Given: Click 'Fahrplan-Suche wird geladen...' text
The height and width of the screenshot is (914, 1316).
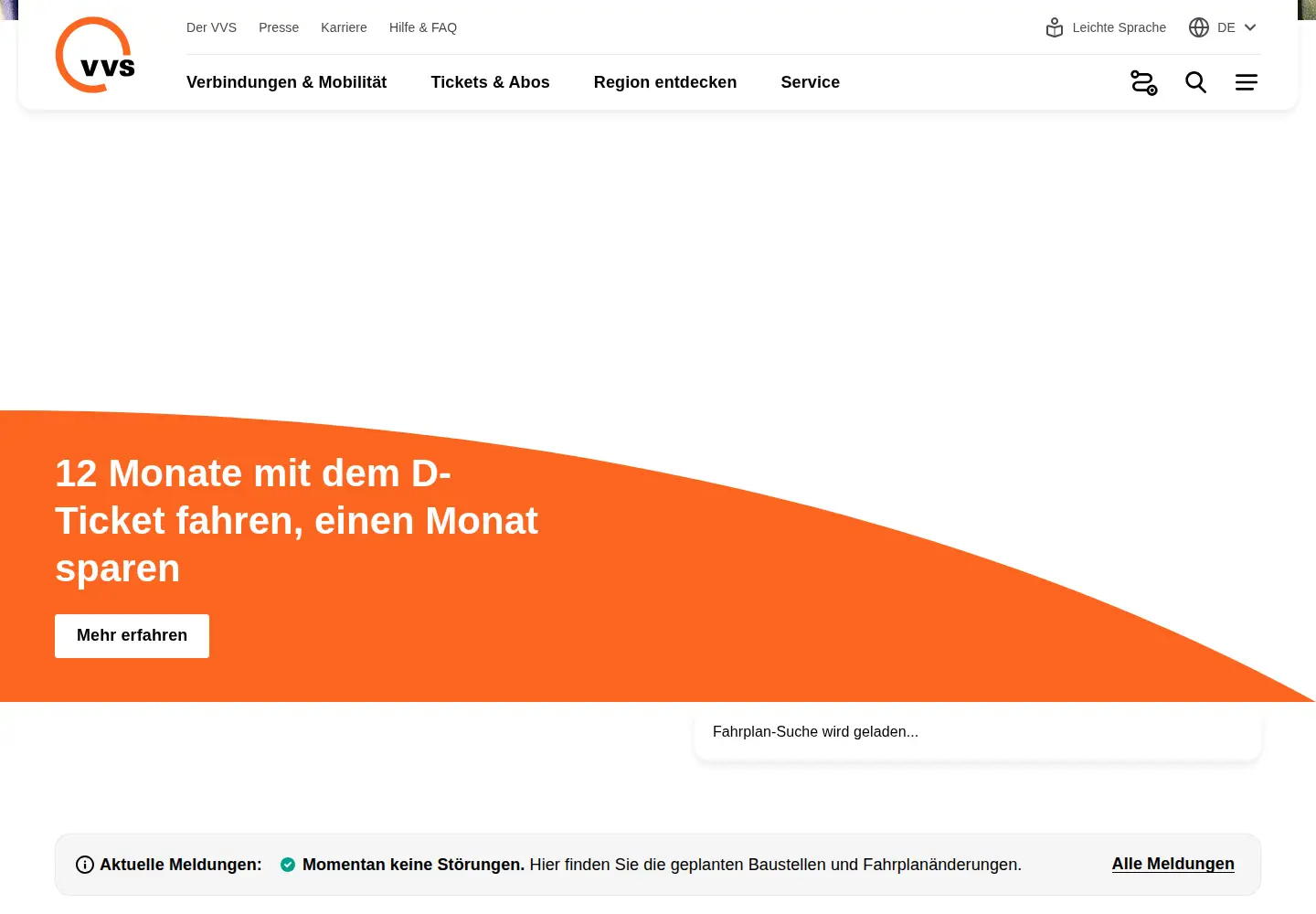Looking at the screenshot, I should coord(815,732).
